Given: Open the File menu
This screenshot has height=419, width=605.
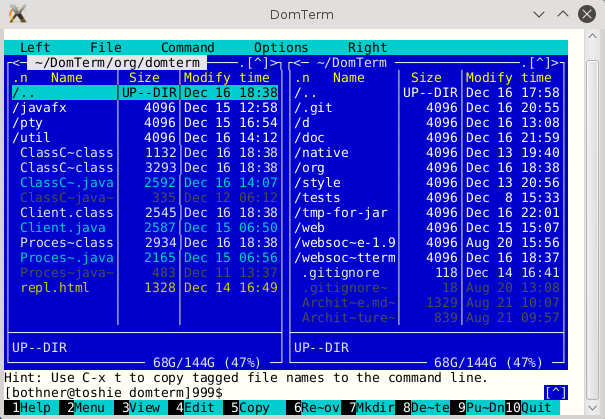Looking at the screenshot, I should (x=105, y=47).
